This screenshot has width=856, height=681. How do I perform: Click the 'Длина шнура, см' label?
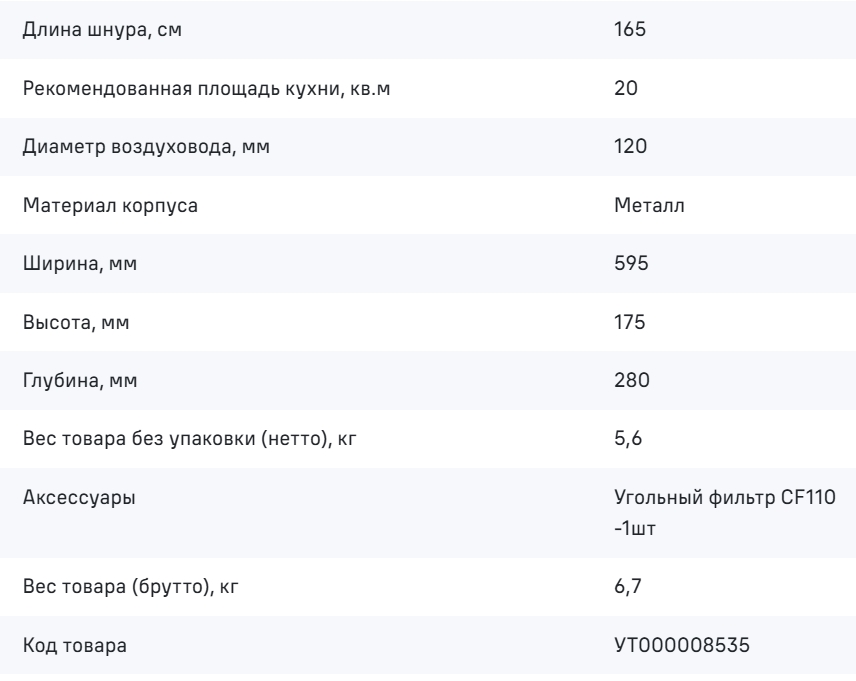coord(102,29)
